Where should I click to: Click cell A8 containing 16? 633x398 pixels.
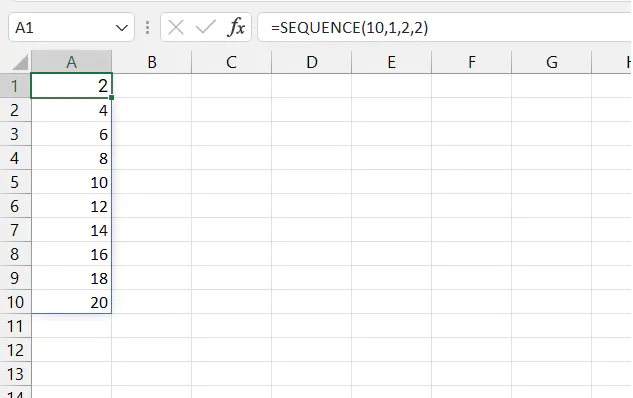click(71, 253)
